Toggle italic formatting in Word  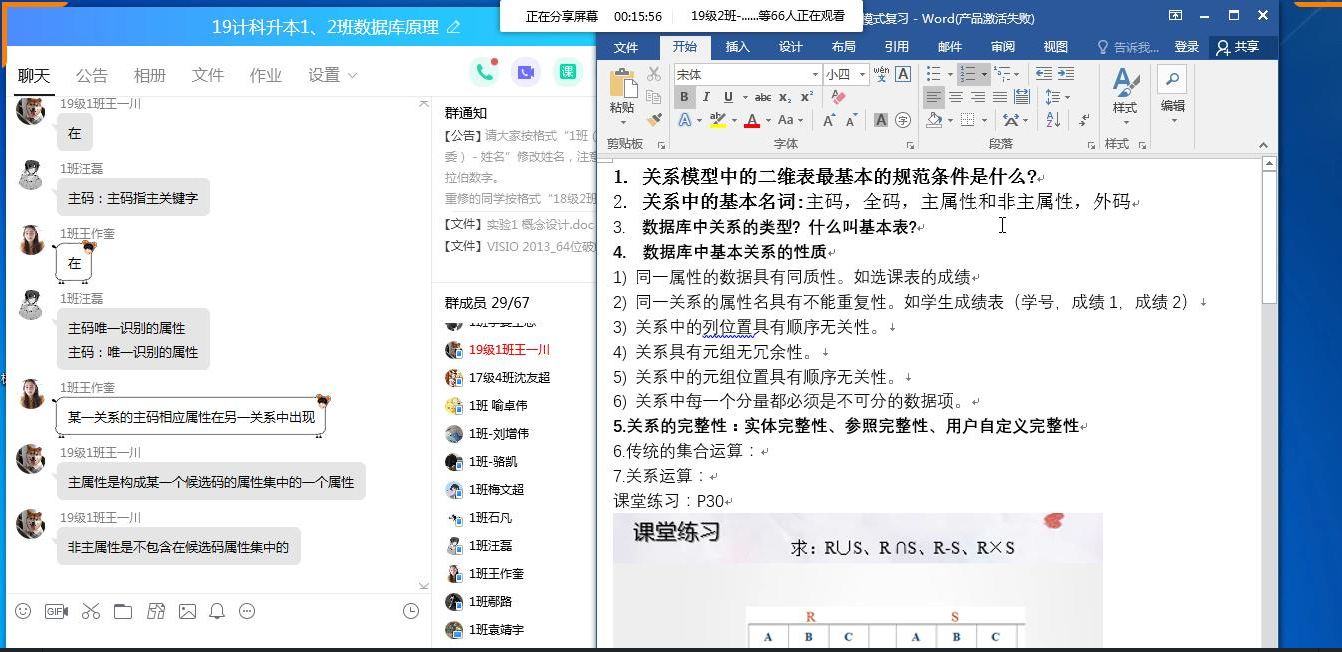[x=706, y=97]
